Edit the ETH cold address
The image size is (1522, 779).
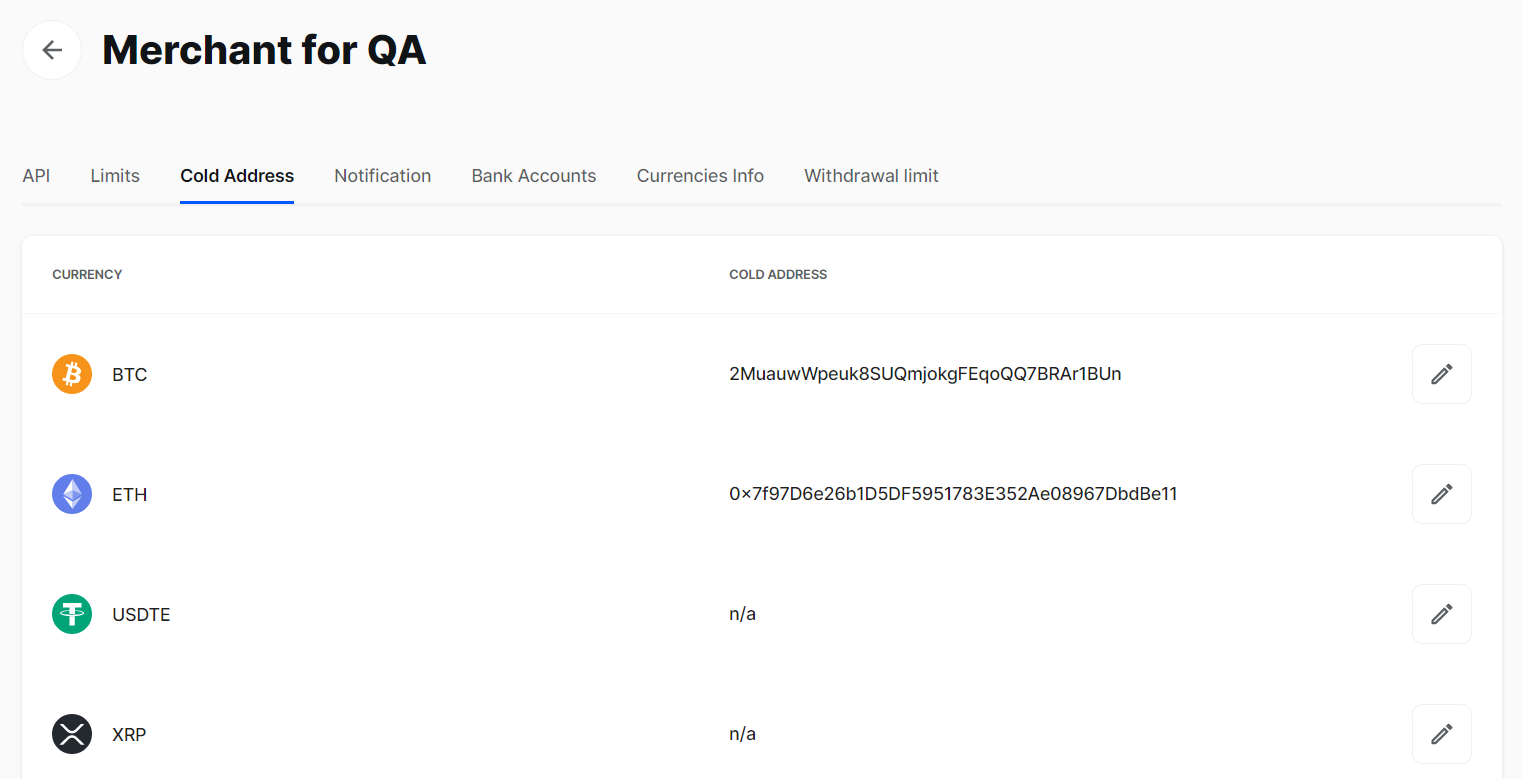(1441, 494)
